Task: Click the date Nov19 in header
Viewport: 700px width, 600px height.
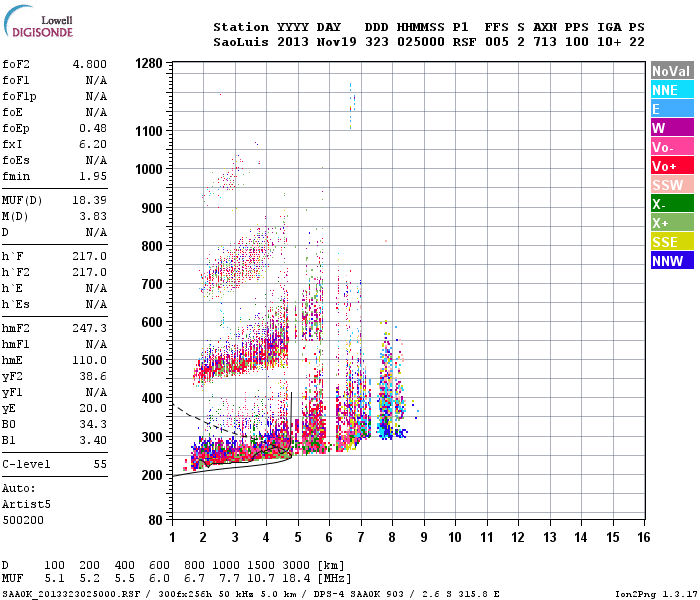Action: (337, 42)
